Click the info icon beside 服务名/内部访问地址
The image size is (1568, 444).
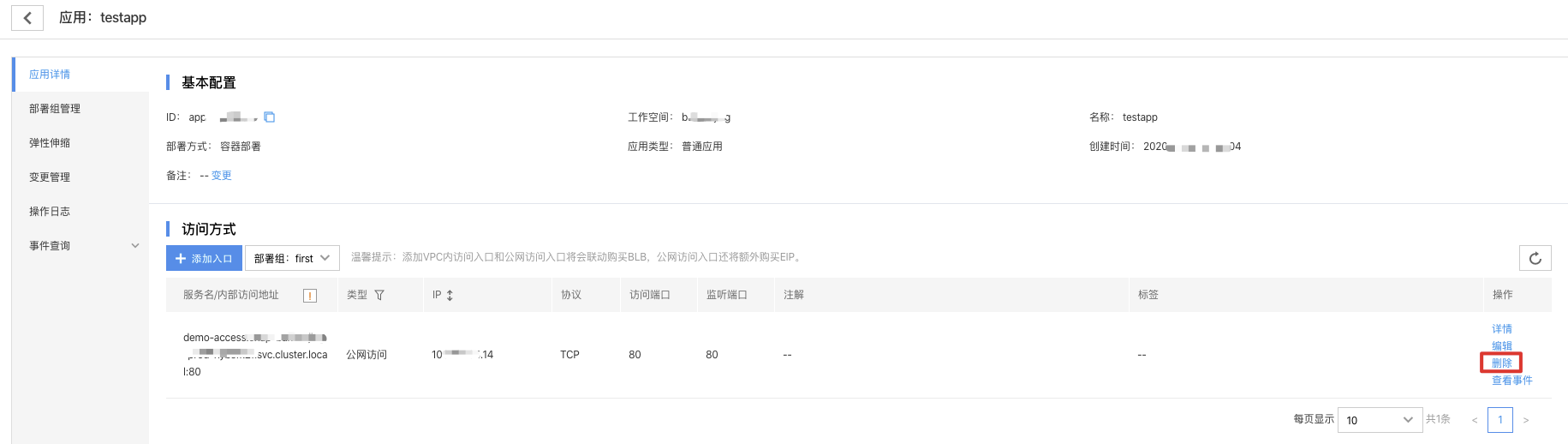point(310,296)
